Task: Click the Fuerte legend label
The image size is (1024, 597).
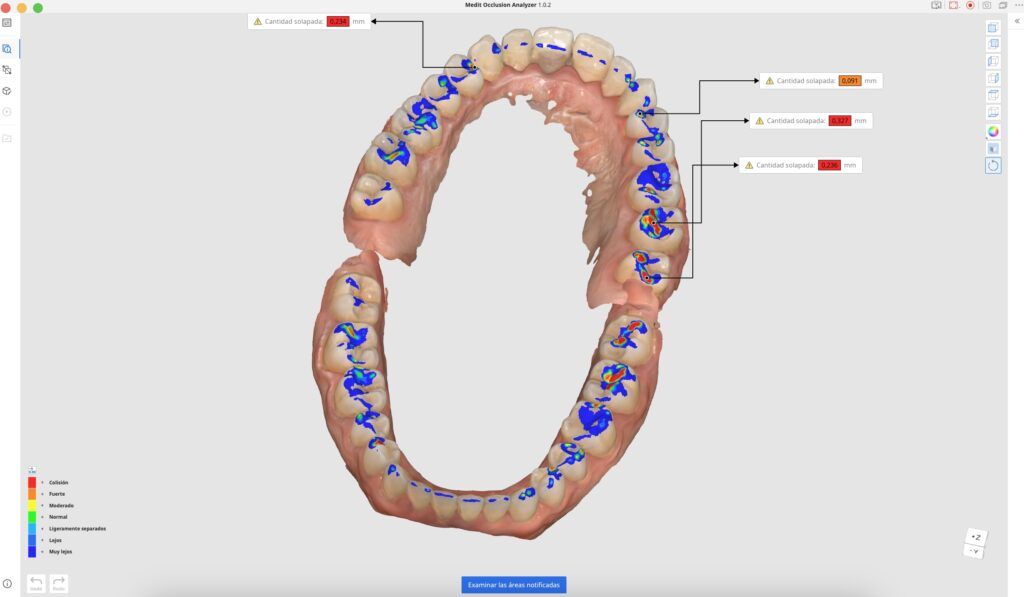Action: click(x=57, y=494)
